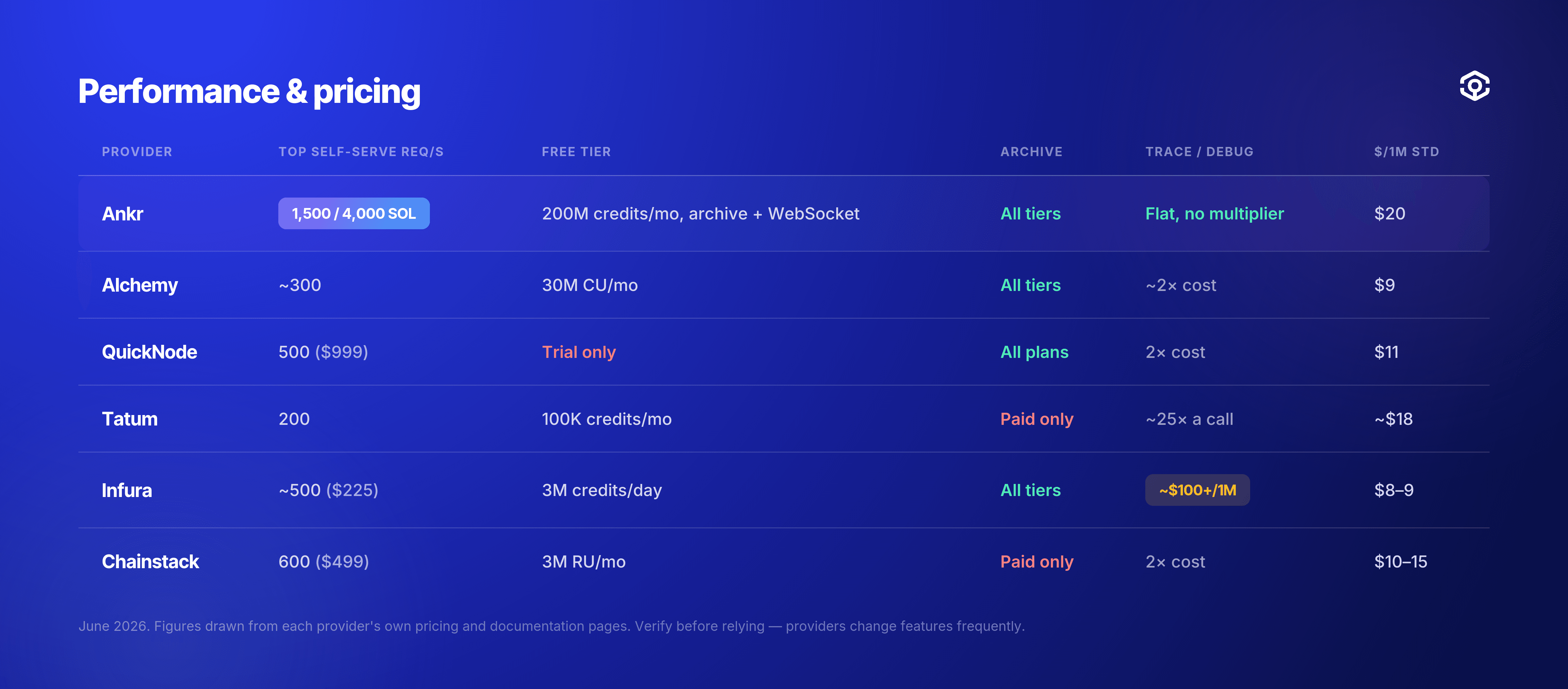This screenshot has width=1568, height=689.
Task: Click '2× cost' in the Chainstack row
Action: click(1175, 562)
